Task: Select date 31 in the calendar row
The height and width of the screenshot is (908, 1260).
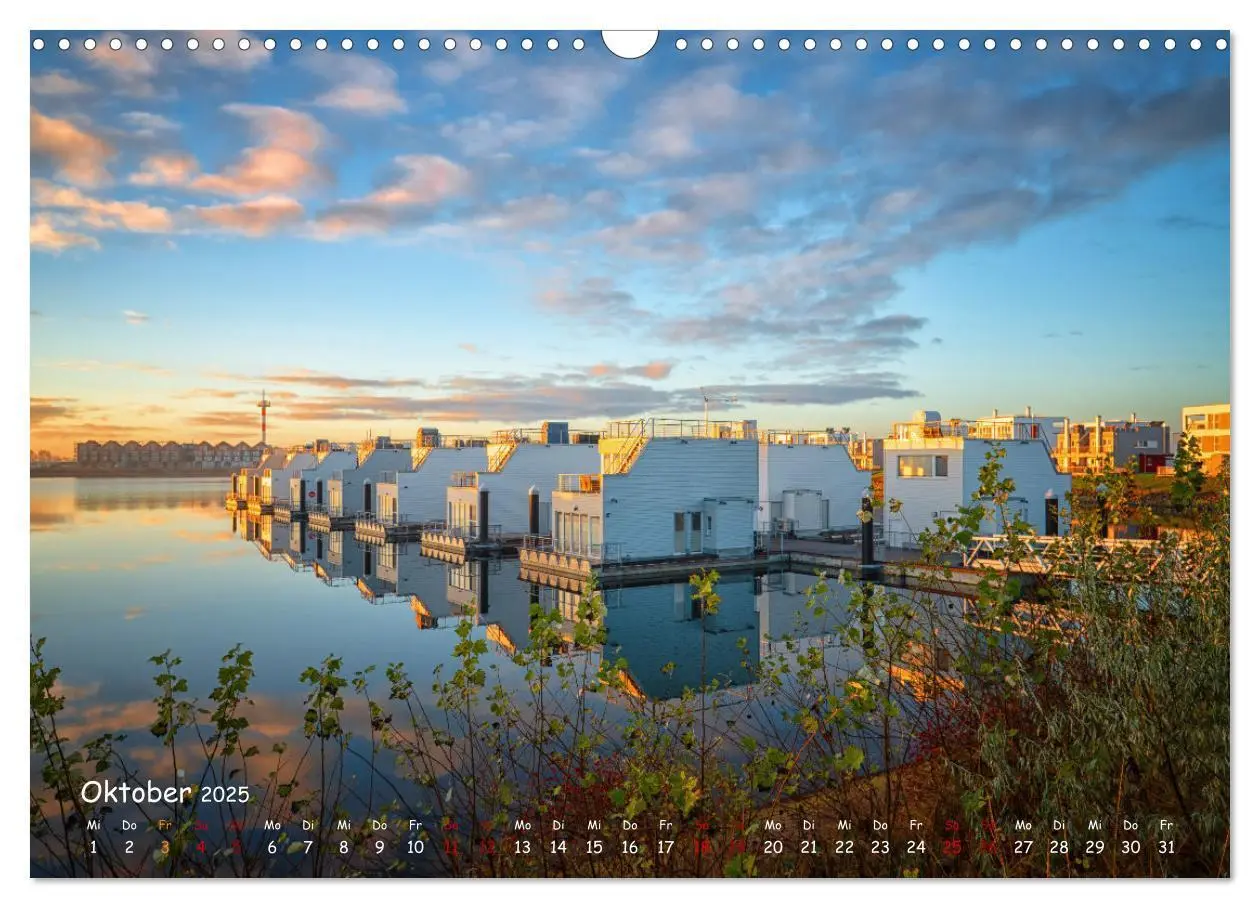Action: coord(1166,847)
